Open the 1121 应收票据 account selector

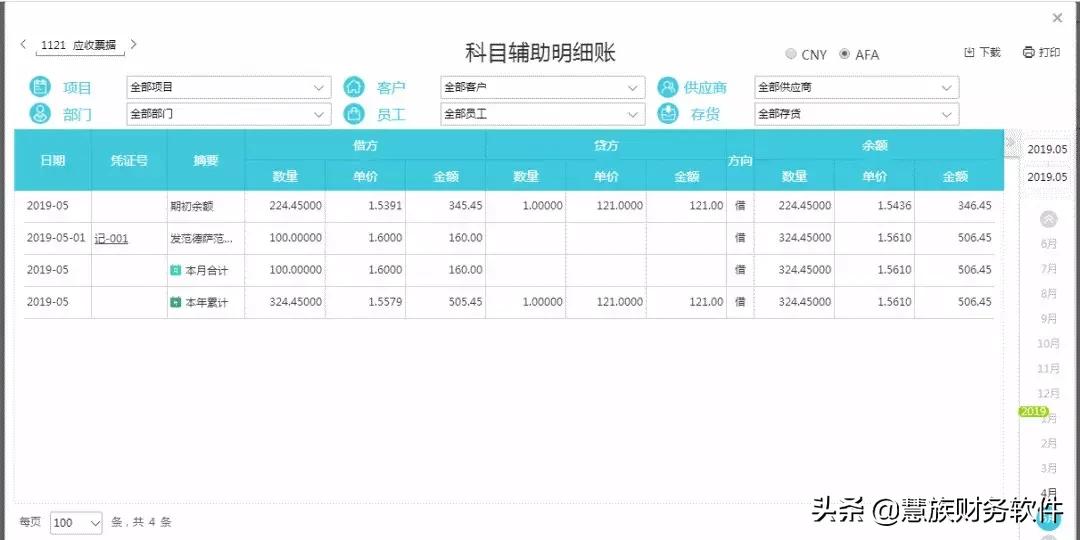tap(80, 45)
